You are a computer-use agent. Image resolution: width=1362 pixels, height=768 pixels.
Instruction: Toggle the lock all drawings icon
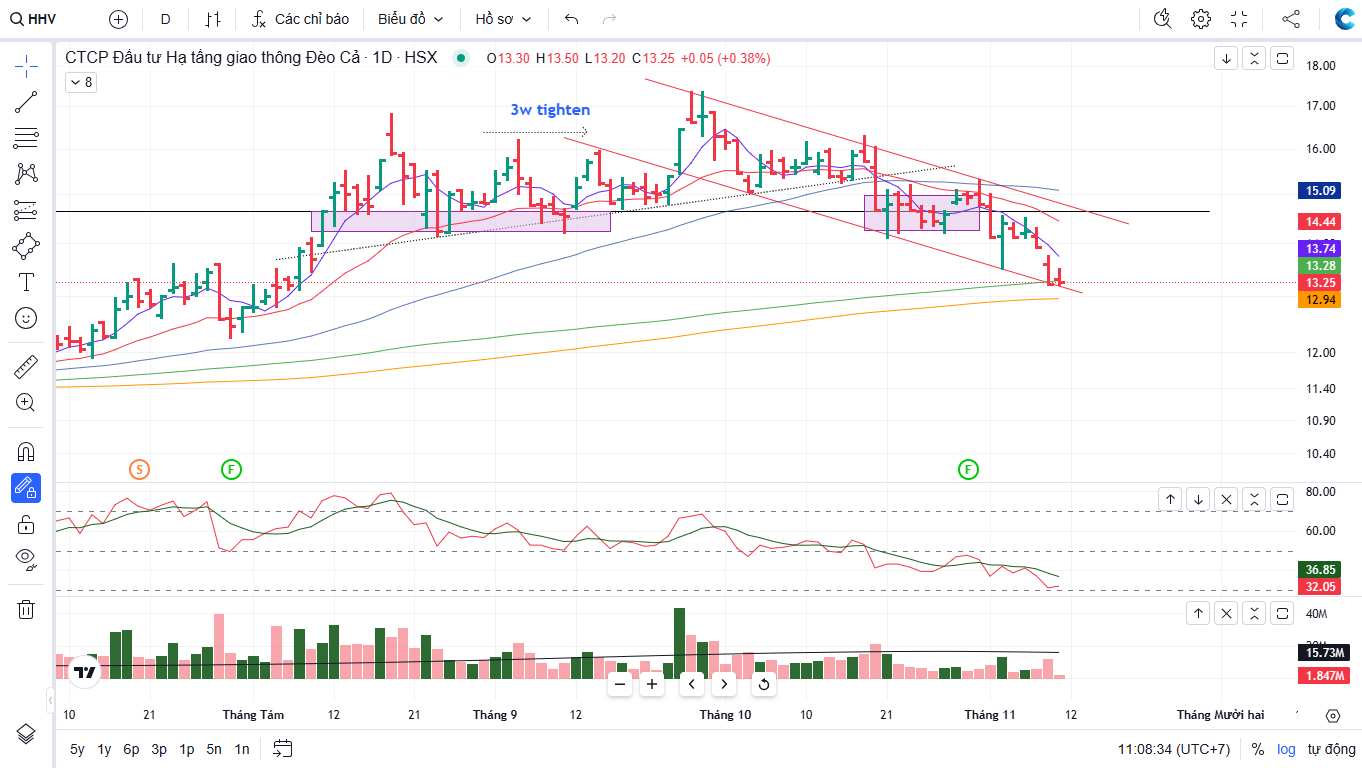pyautogui.click(x=26, y=524)
